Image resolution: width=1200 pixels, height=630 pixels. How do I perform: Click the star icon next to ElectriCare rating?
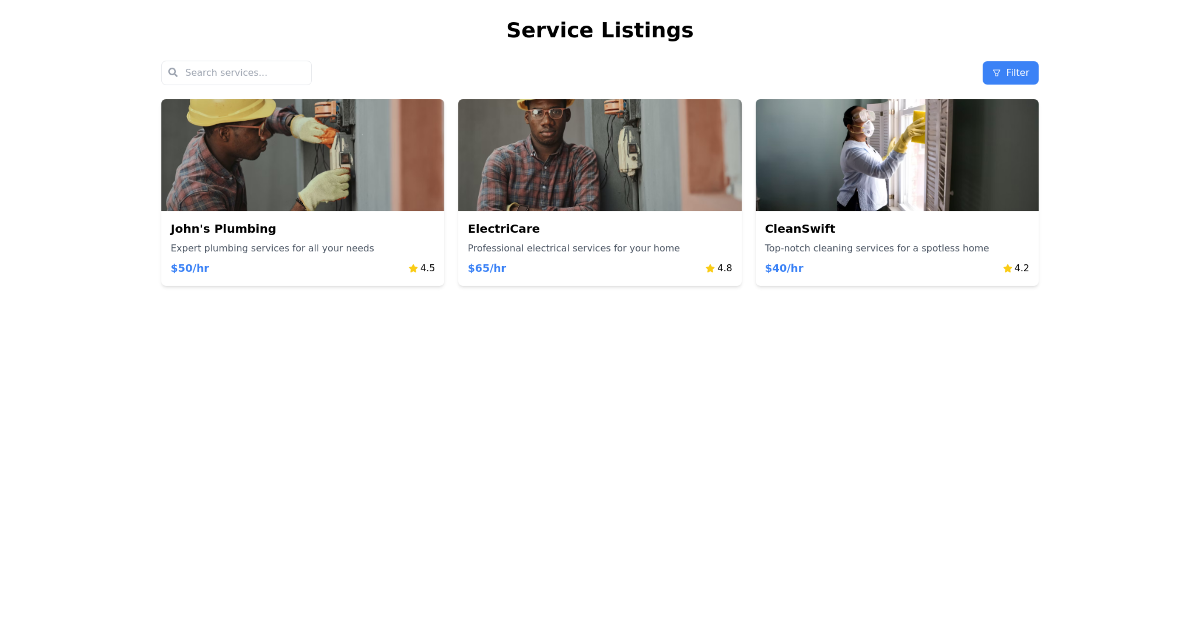pyautogui.click(x=710, y=268)
